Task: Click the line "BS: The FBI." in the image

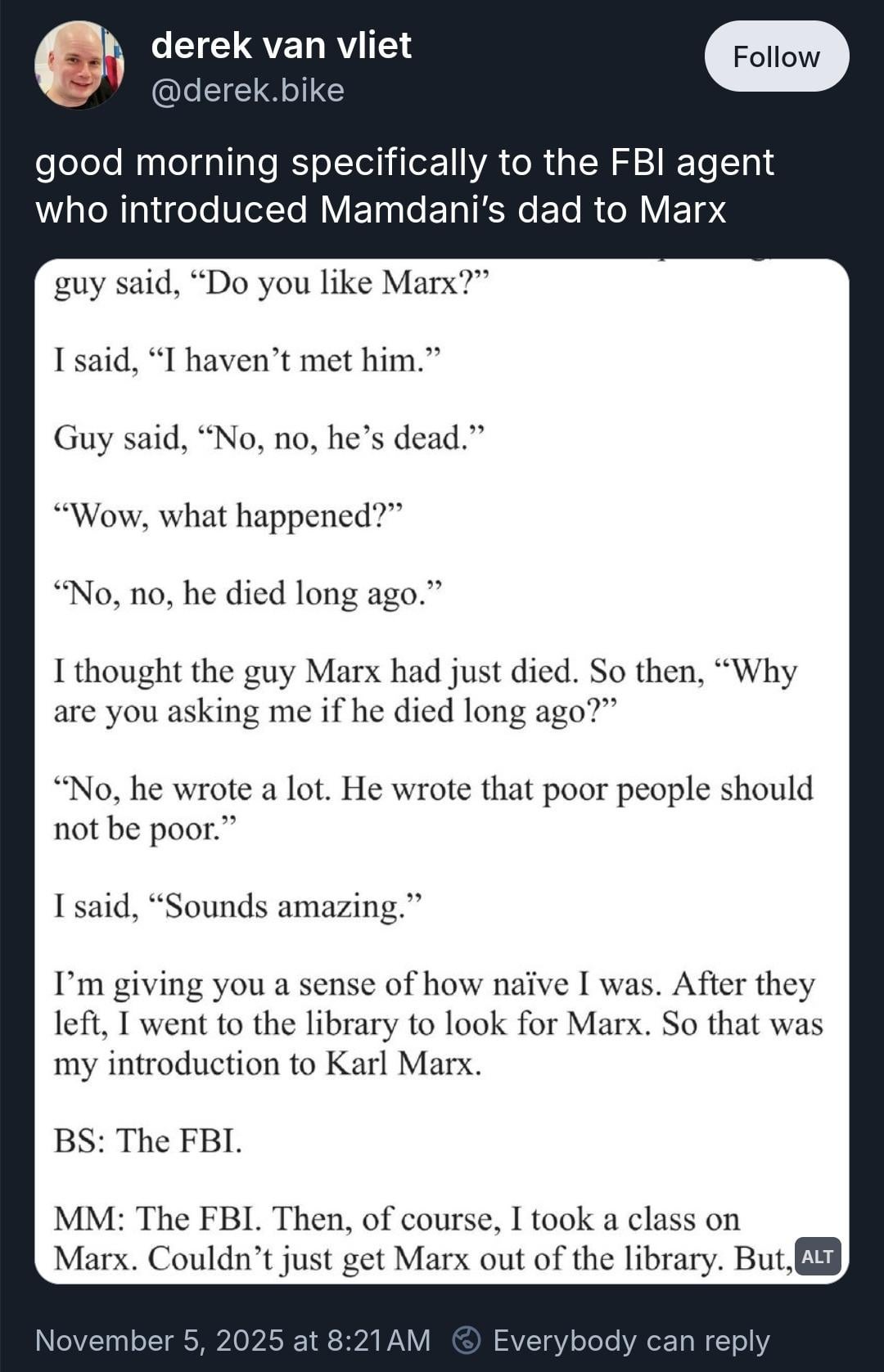Action: 148,1140
